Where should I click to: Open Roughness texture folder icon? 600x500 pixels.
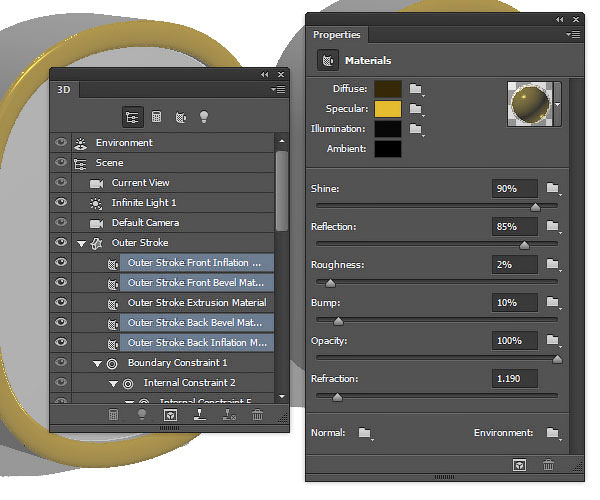click(553, 264)
